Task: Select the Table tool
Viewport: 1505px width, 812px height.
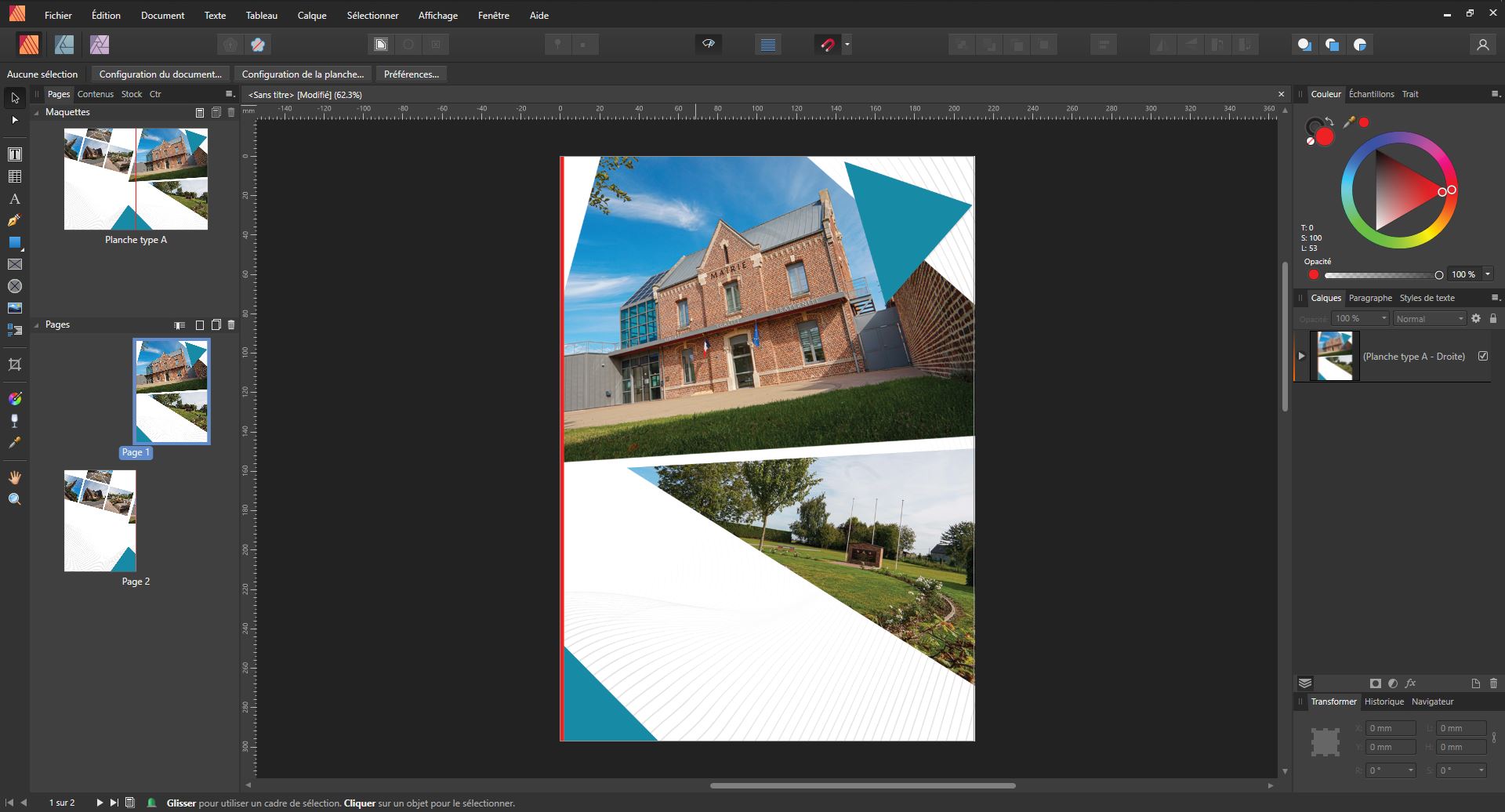Action: [x=15, y=176]
